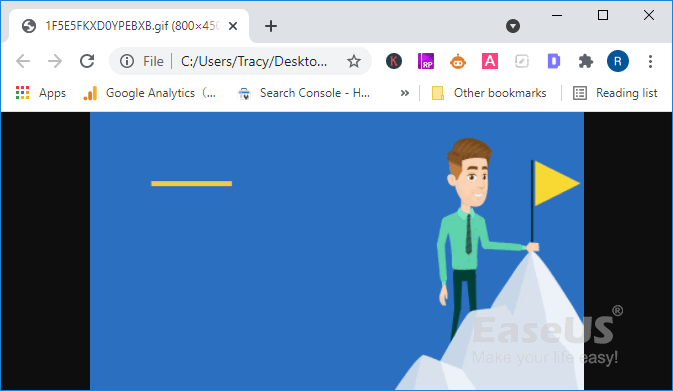673x391 pixels.
Task: Maximize the Chrome window
Action: pos(603,15)
